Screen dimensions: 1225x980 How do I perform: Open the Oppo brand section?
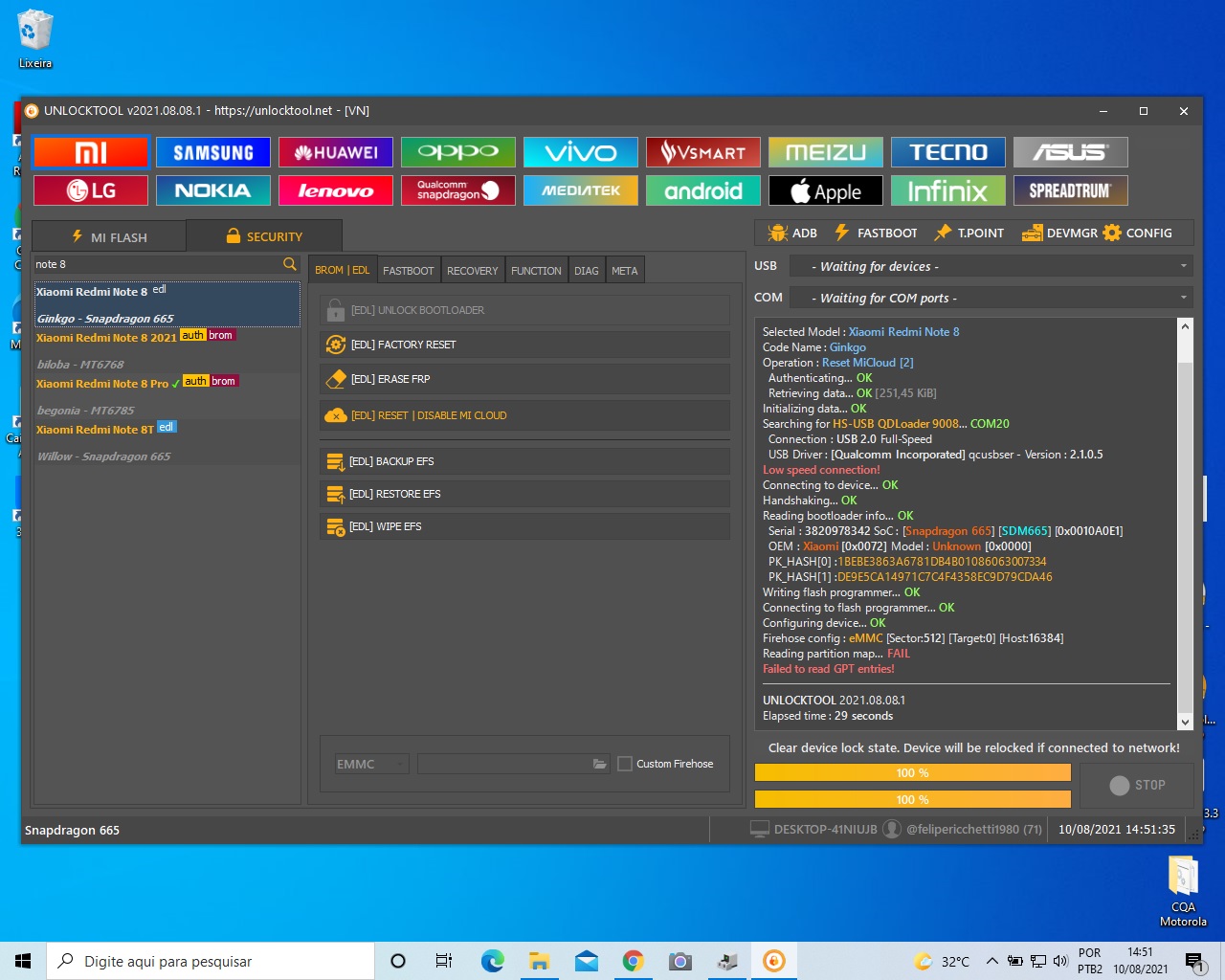[458, 152]
